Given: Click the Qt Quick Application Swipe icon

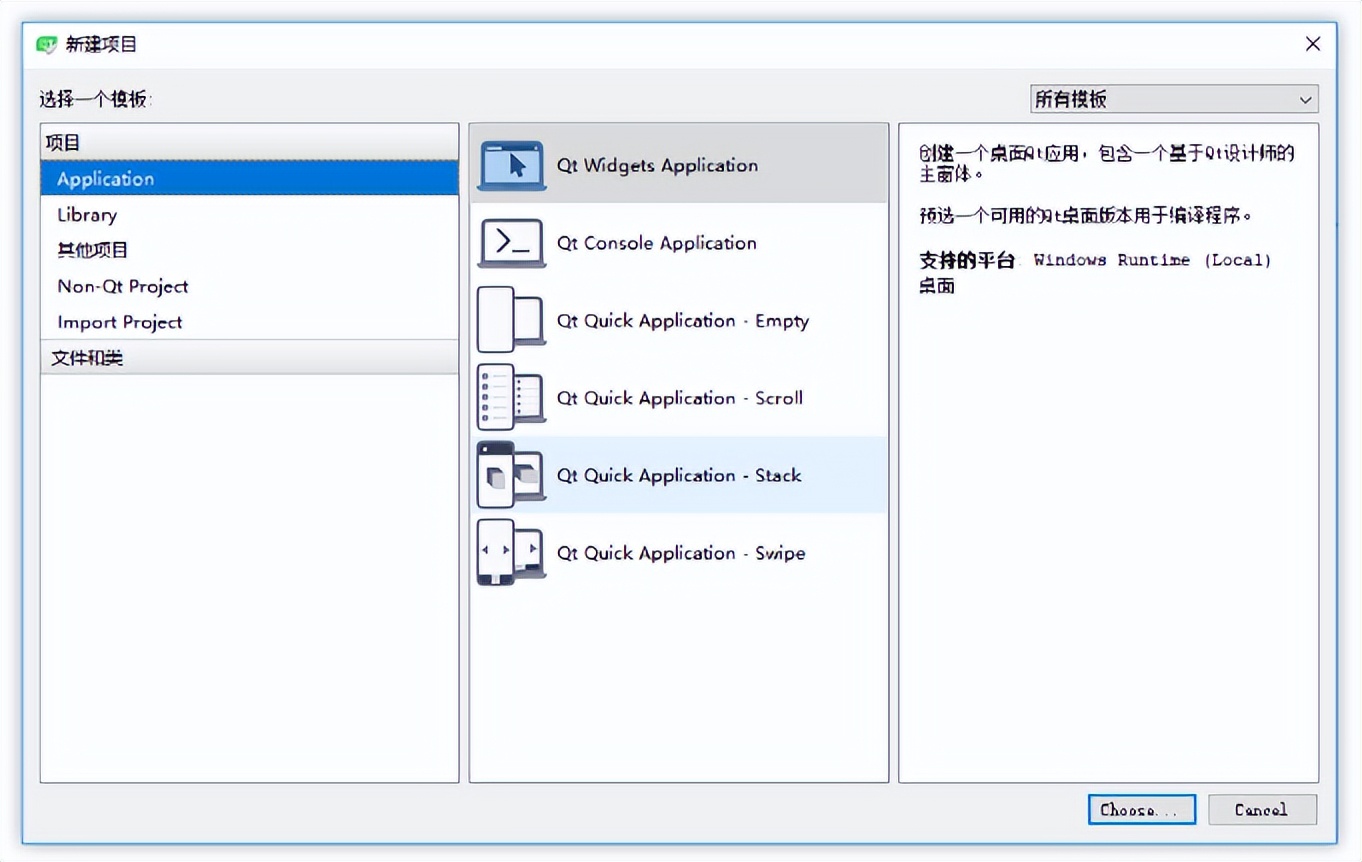Looking at the screenshot, I should (511, 553).
